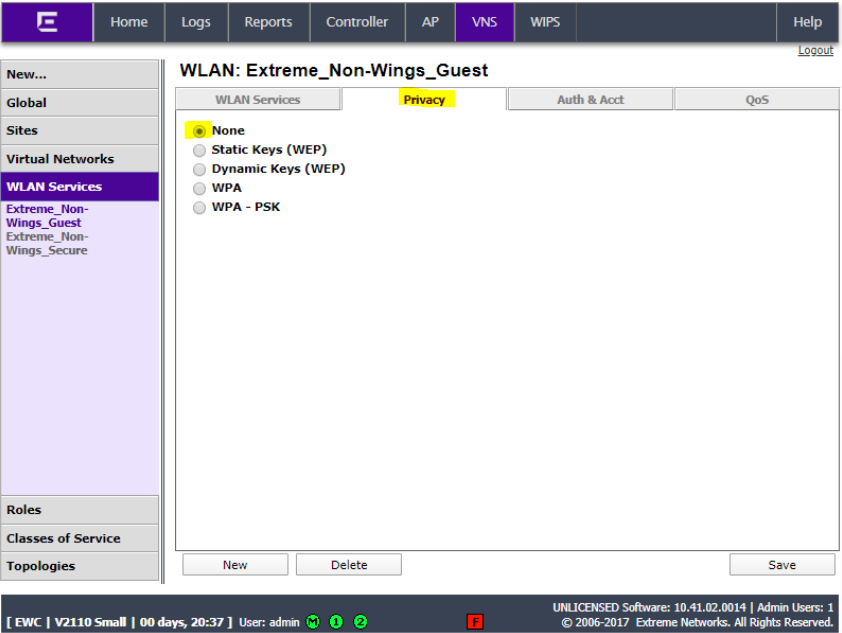842x633 pixels.
Task: Open the Home menu
Action: [129, 22]
